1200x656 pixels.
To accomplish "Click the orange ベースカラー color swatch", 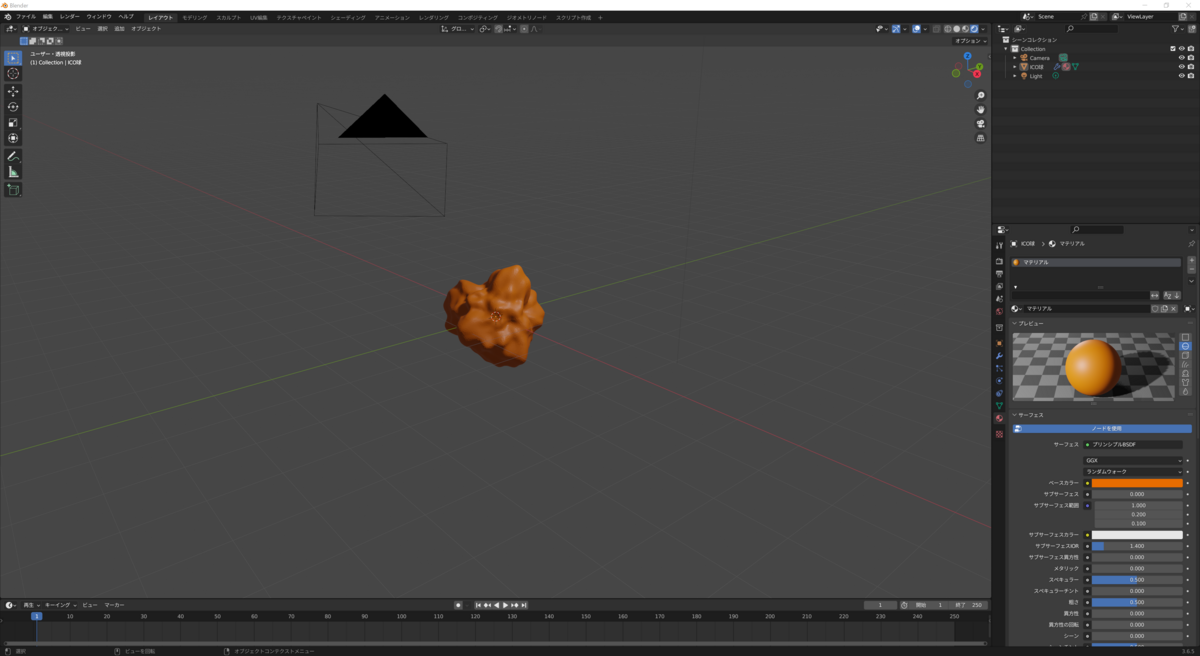I will pos(1137,483).
